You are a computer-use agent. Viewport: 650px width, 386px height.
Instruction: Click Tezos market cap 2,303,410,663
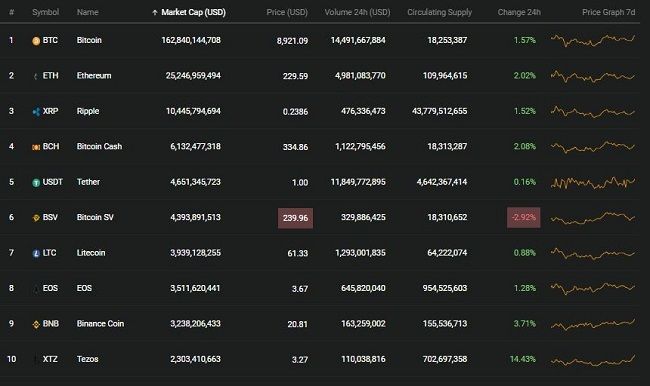point(195,359)
